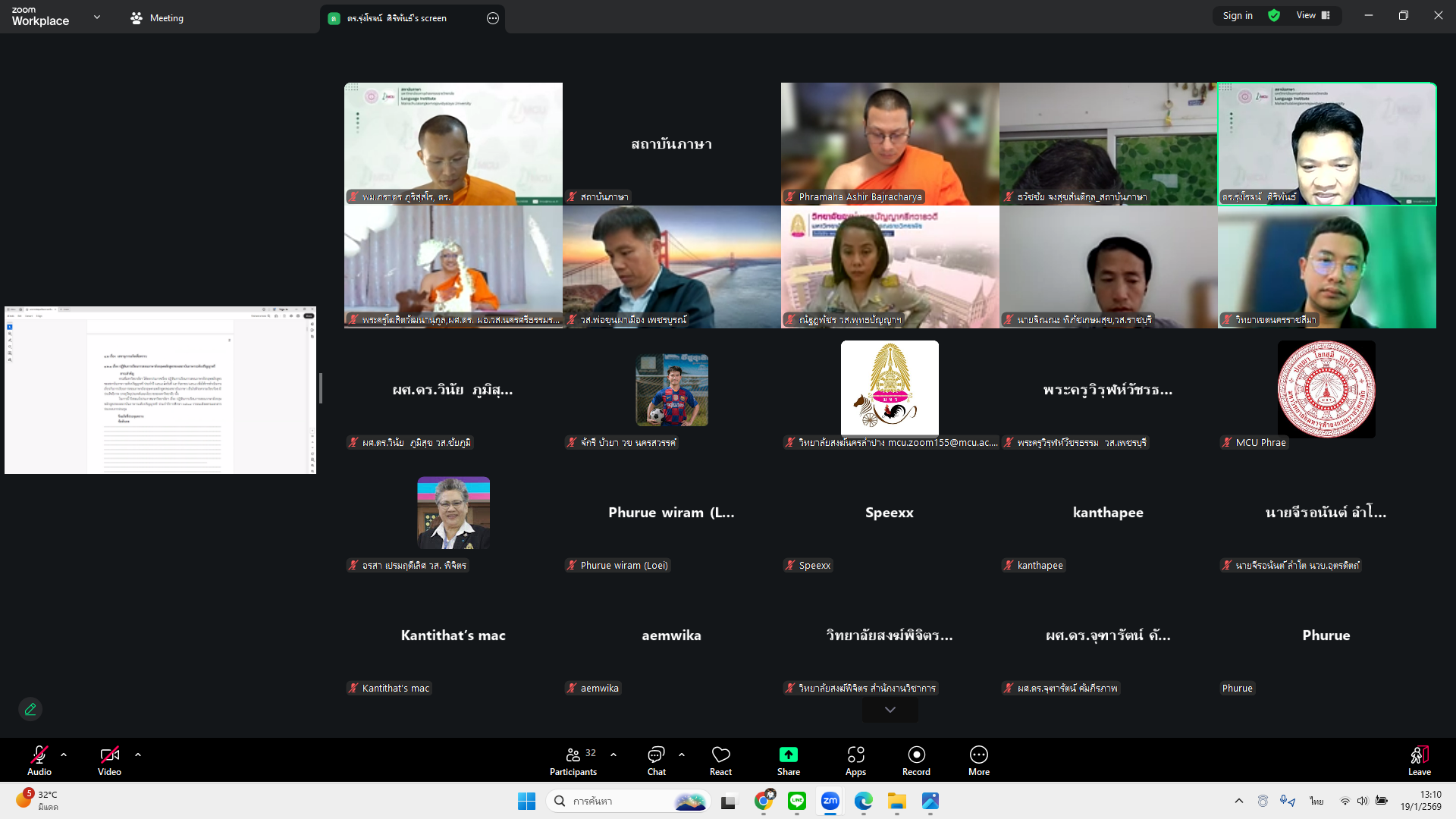Click the green annotation pencil icon
The width and height of the screenshot is (1456, 819).
[30, 709]
